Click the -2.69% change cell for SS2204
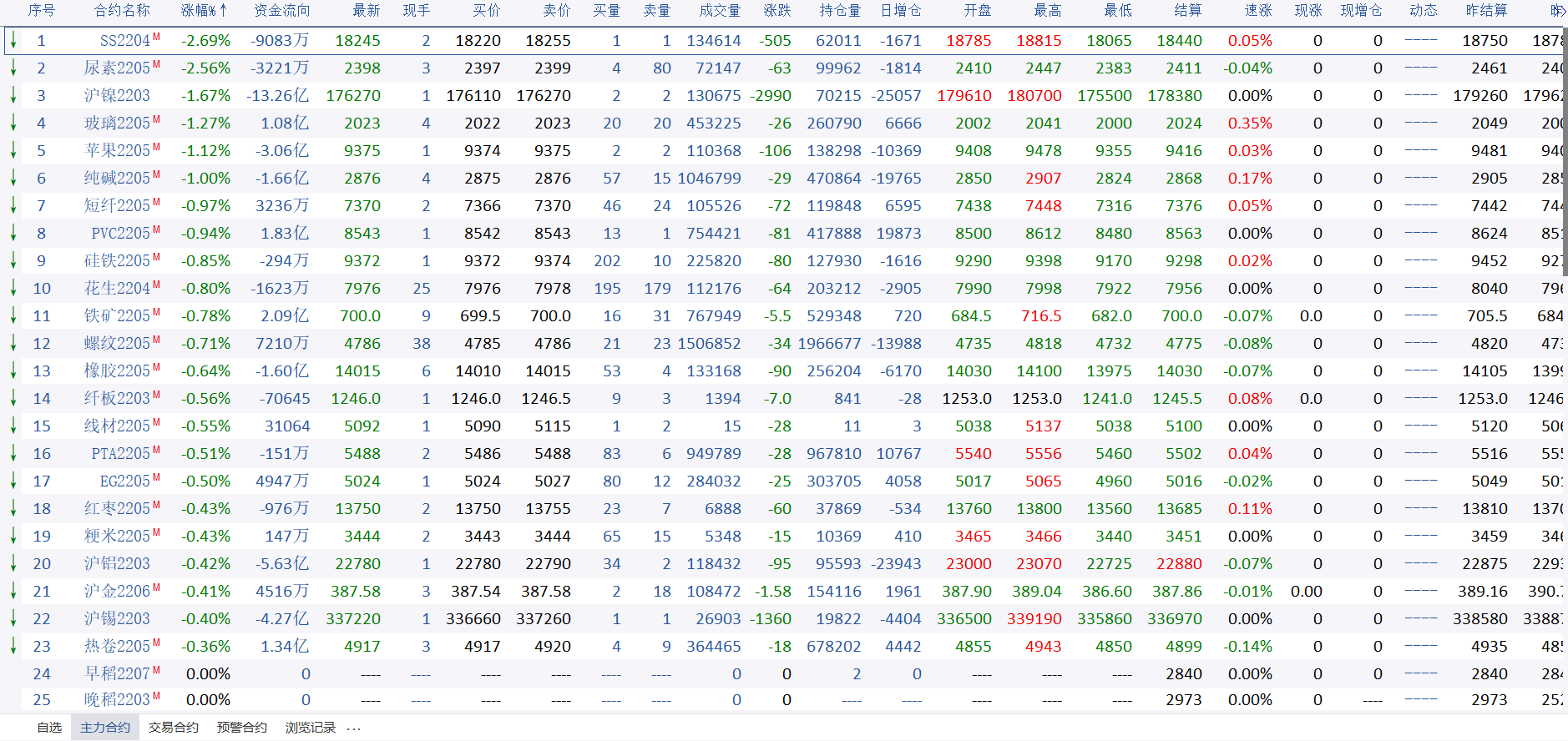 (x=205, y=40)
